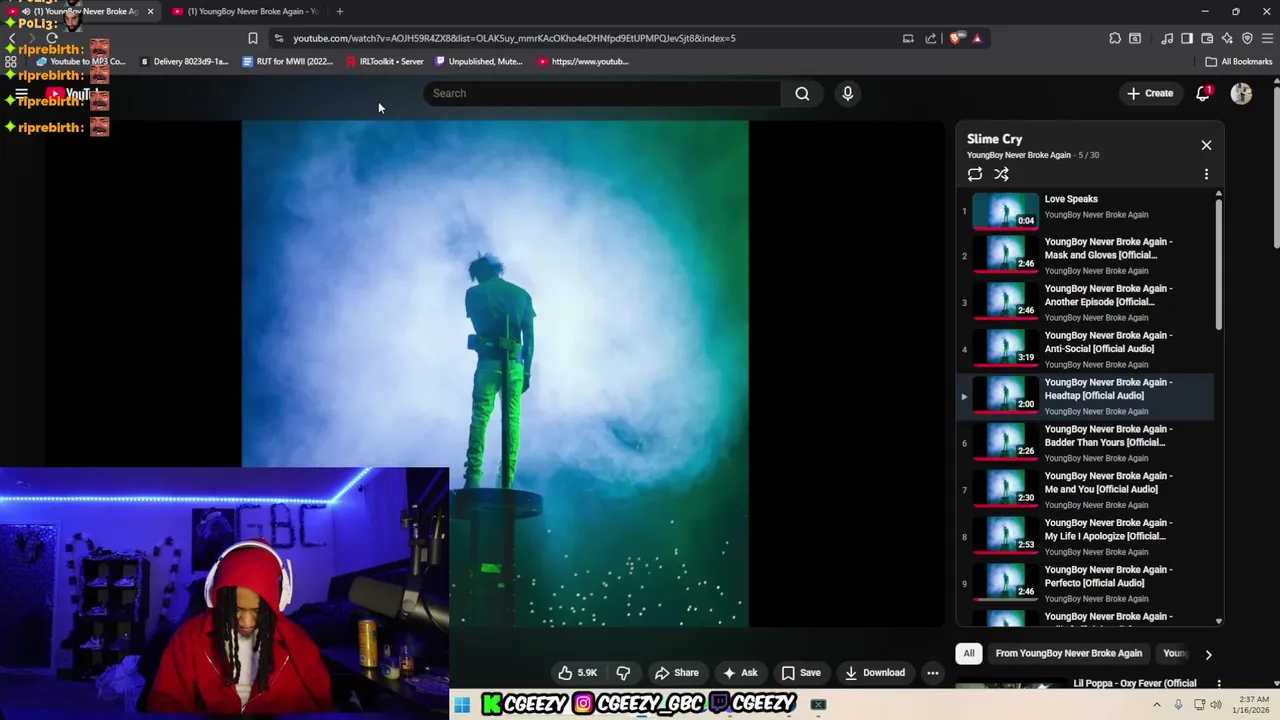
Task: Click the YouTube search magnifier button
Action: click(x=802, y=93)
